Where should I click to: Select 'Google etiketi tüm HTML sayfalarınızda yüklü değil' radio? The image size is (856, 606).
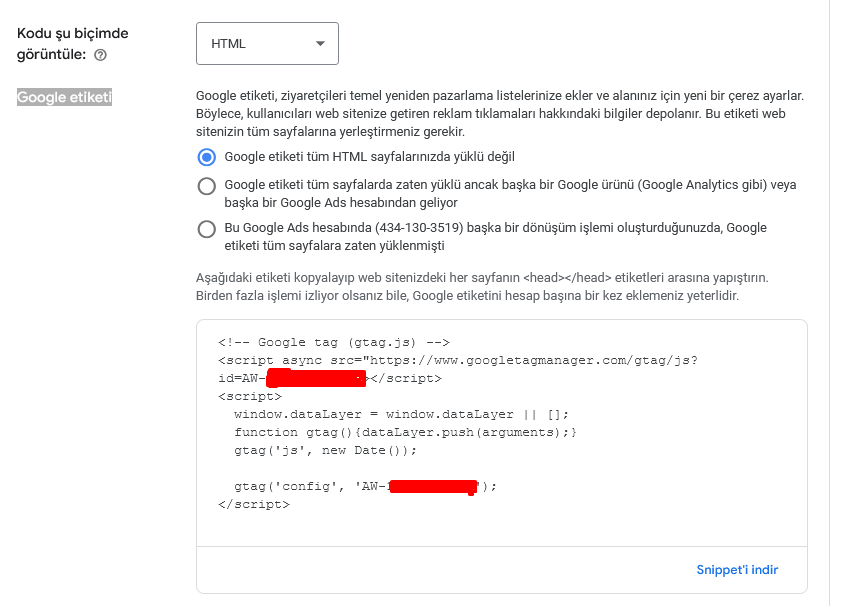(206, 157)
